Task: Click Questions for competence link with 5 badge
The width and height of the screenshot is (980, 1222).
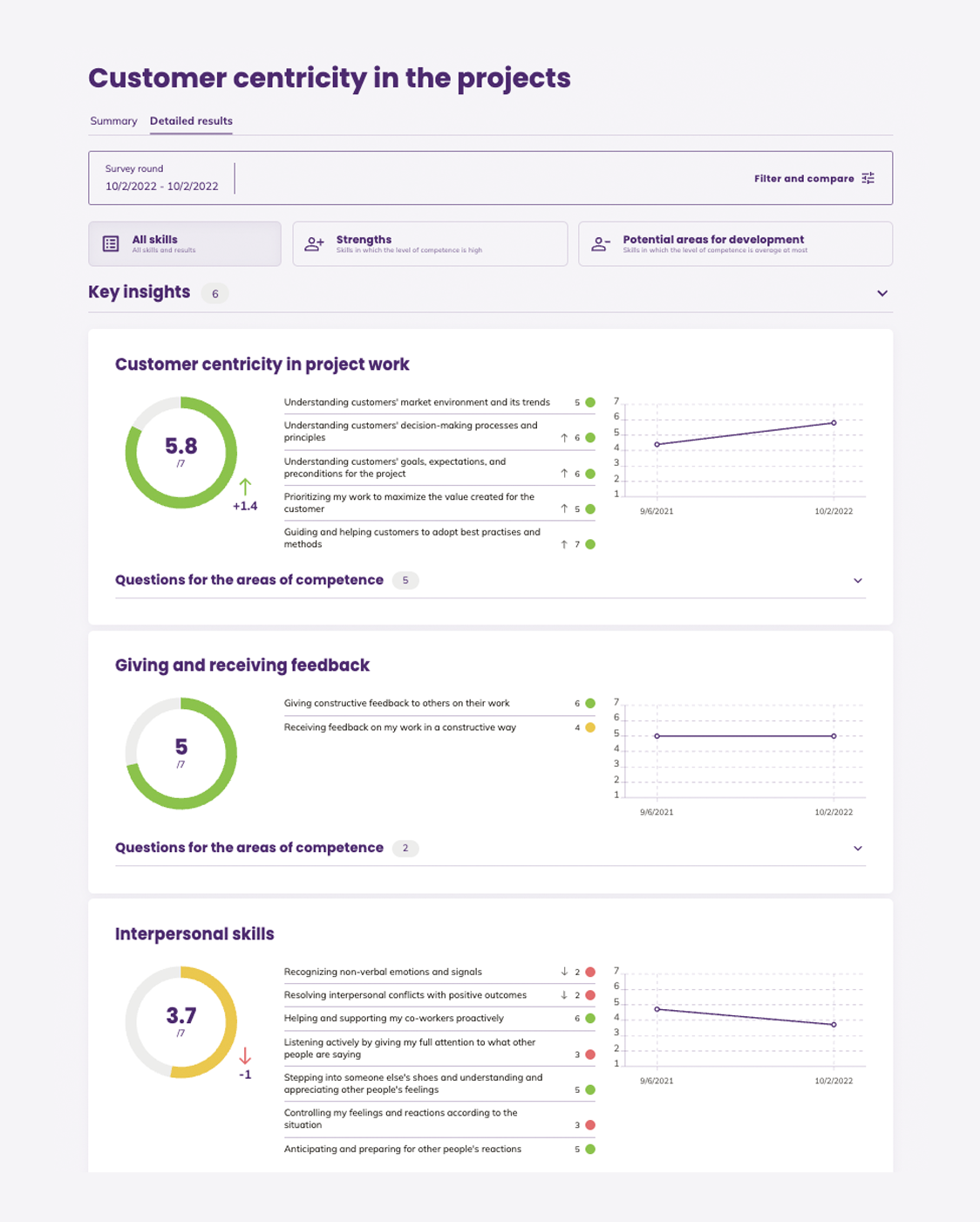Action: click(x=249, y=580)
